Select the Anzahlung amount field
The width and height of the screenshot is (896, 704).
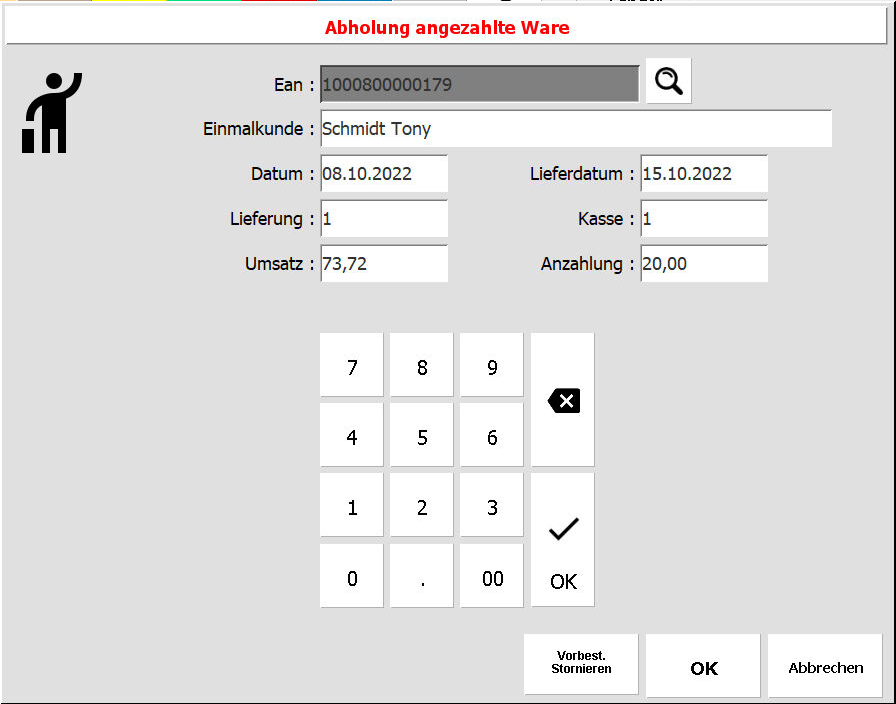704,264
